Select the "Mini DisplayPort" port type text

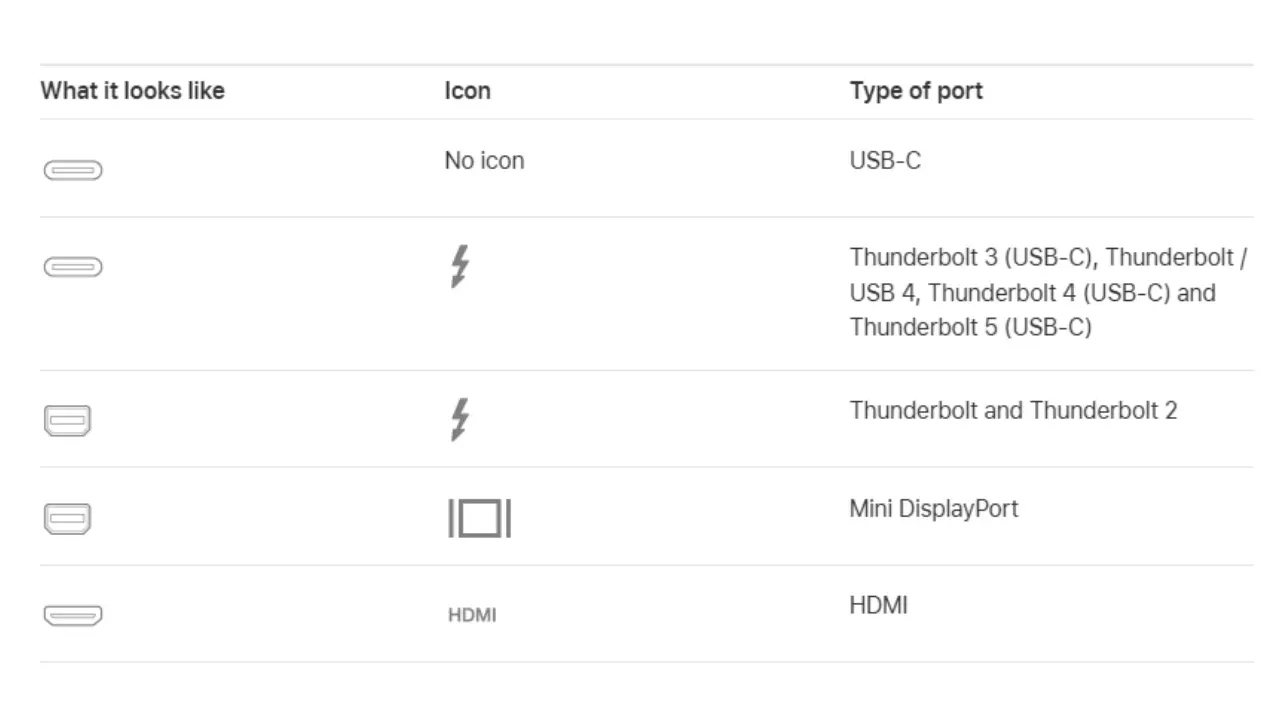click(x=933, y=508)
